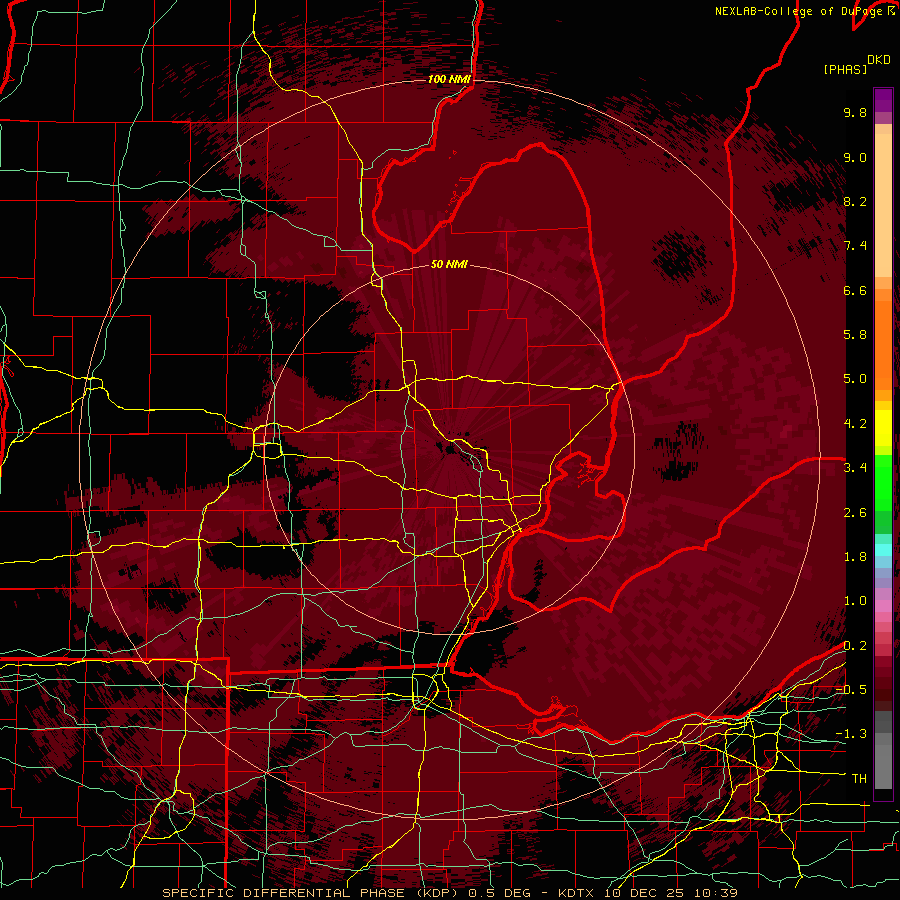This screenshot has height=900, width=900.
Task: Click the 5.0 legend value
Action: (x=855, y=379)
